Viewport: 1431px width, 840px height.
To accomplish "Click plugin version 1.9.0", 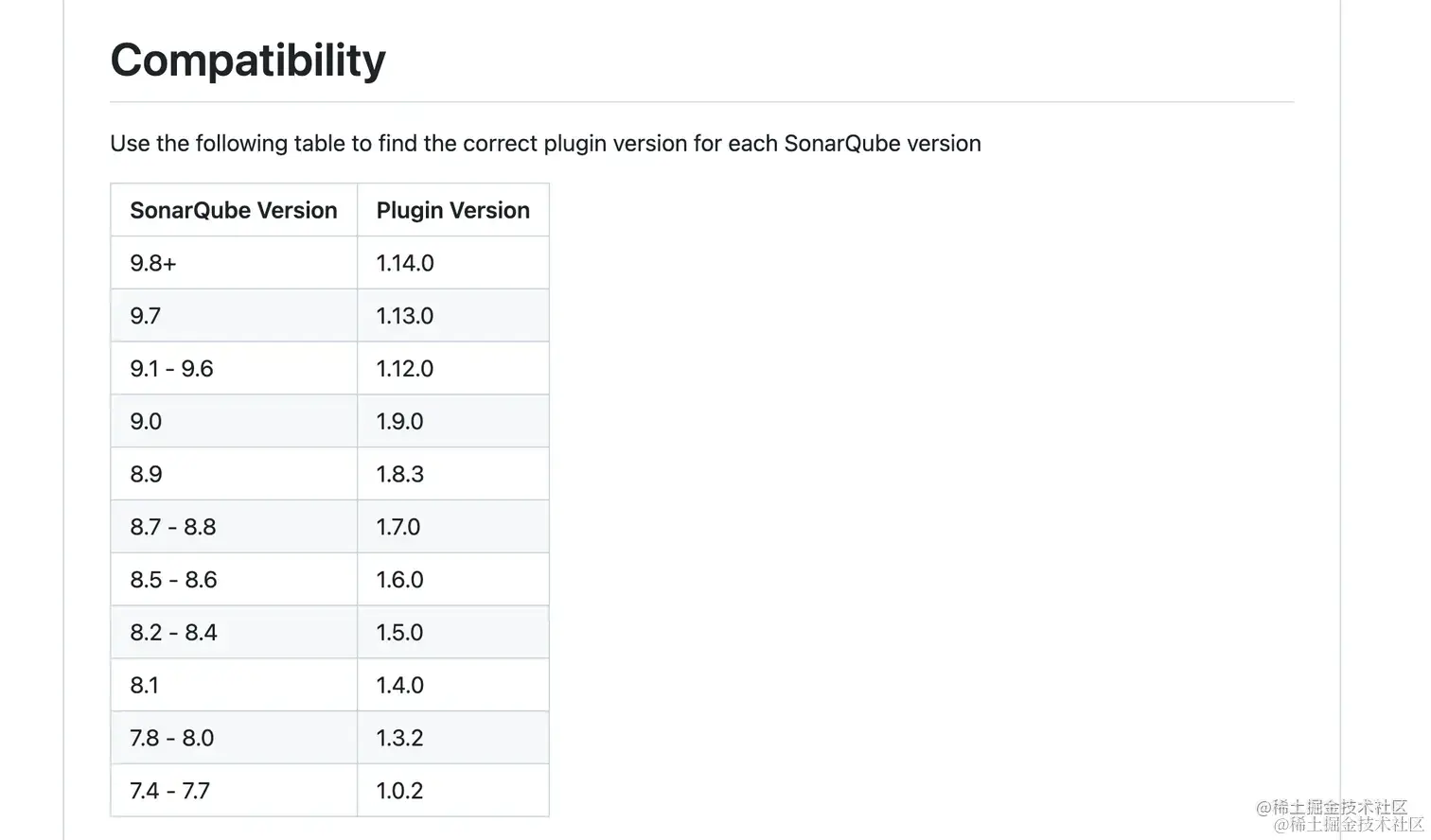I will click(453, 421).
